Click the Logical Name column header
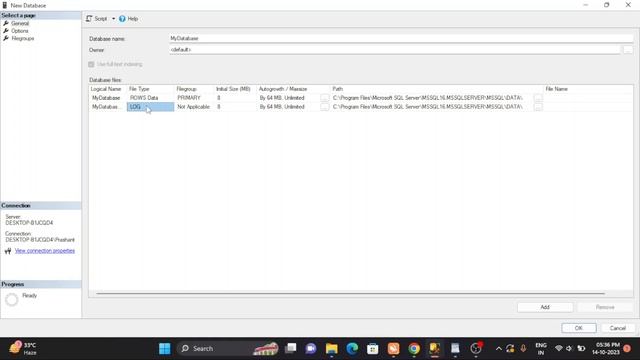Viewport: 640px width, 360px height. (106, 89)
